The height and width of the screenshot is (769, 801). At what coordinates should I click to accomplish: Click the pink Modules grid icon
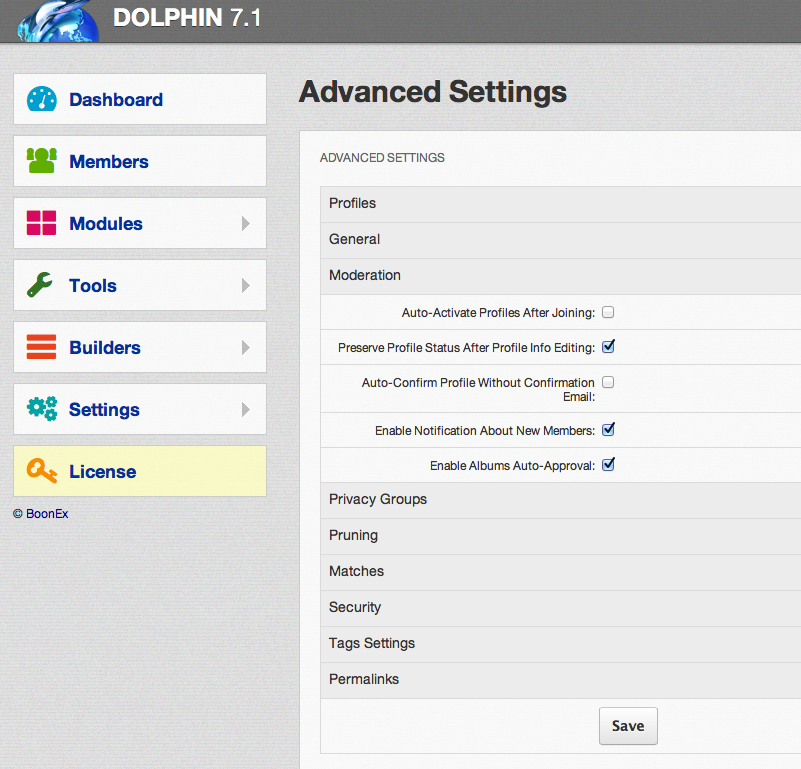pos(42,223)
